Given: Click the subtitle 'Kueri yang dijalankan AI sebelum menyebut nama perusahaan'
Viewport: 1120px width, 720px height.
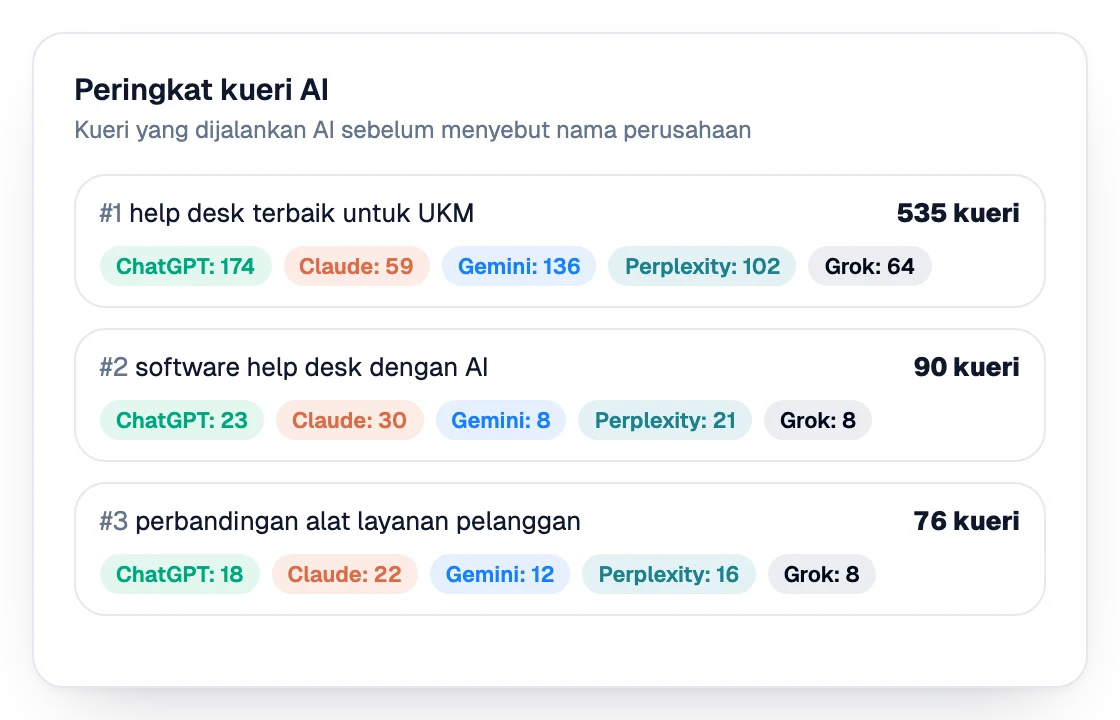Looking at the screenshot, I should coord(413,130).
